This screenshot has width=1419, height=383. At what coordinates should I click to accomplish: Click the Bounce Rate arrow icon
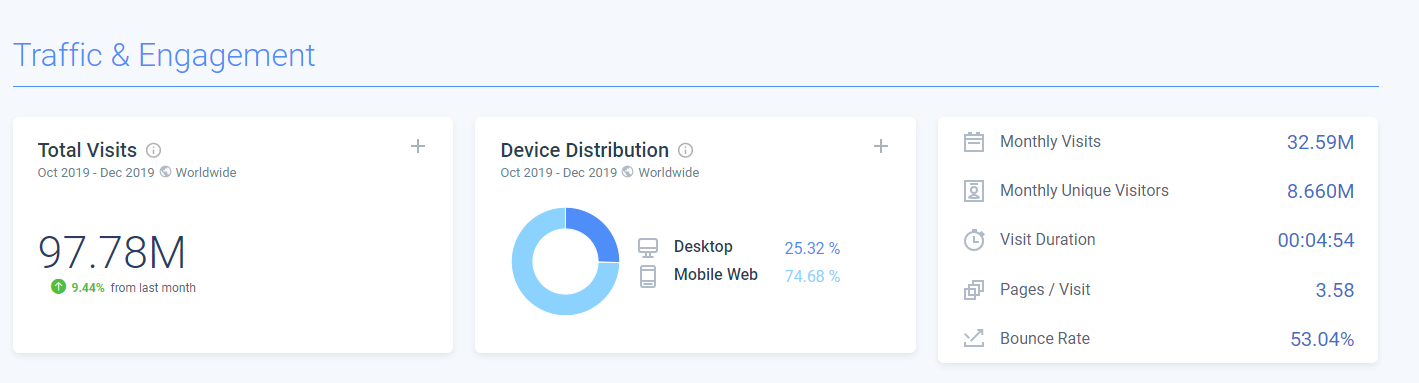tap(974, 339)
